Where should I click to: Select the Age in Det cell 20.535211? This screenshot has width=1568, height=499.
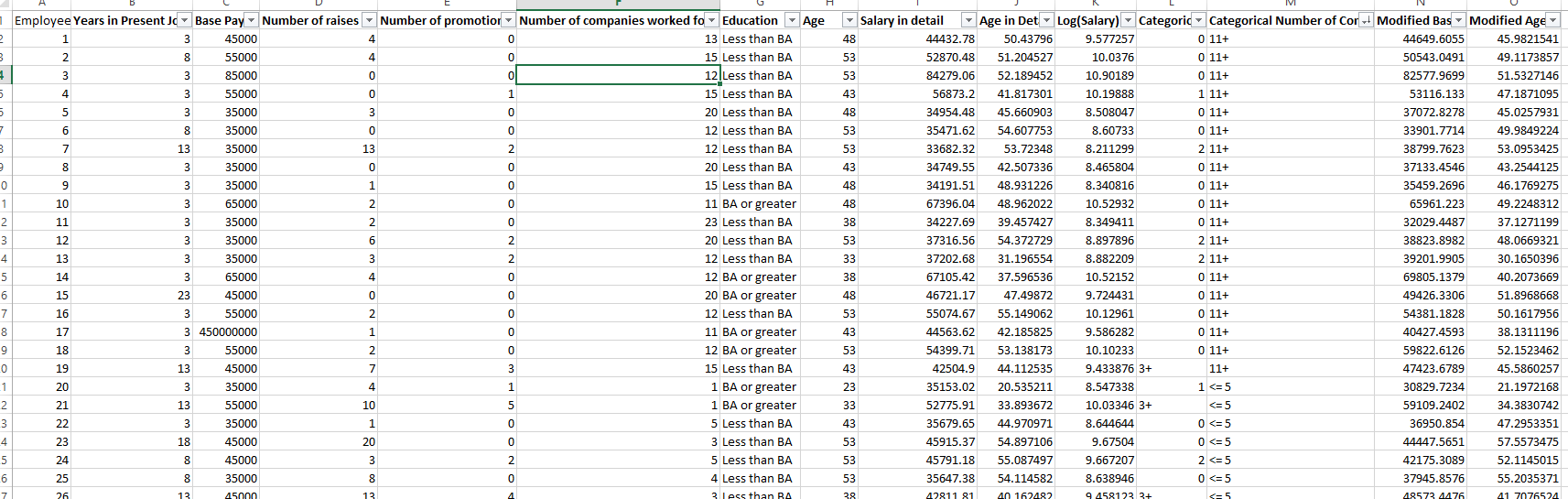(1016, 386)
